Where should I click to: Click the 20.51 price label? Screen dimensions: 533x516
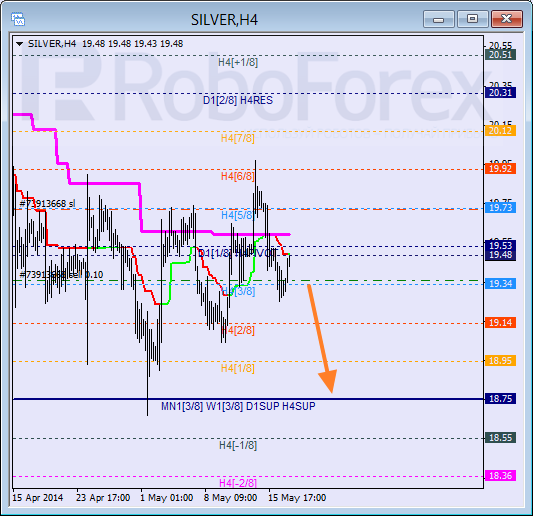tap(500, 55)
